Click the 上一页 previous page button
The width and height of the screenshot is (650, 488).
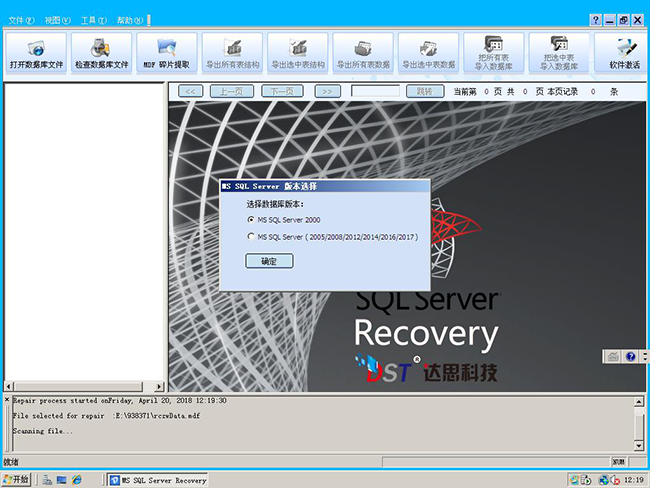pos(232,91)
